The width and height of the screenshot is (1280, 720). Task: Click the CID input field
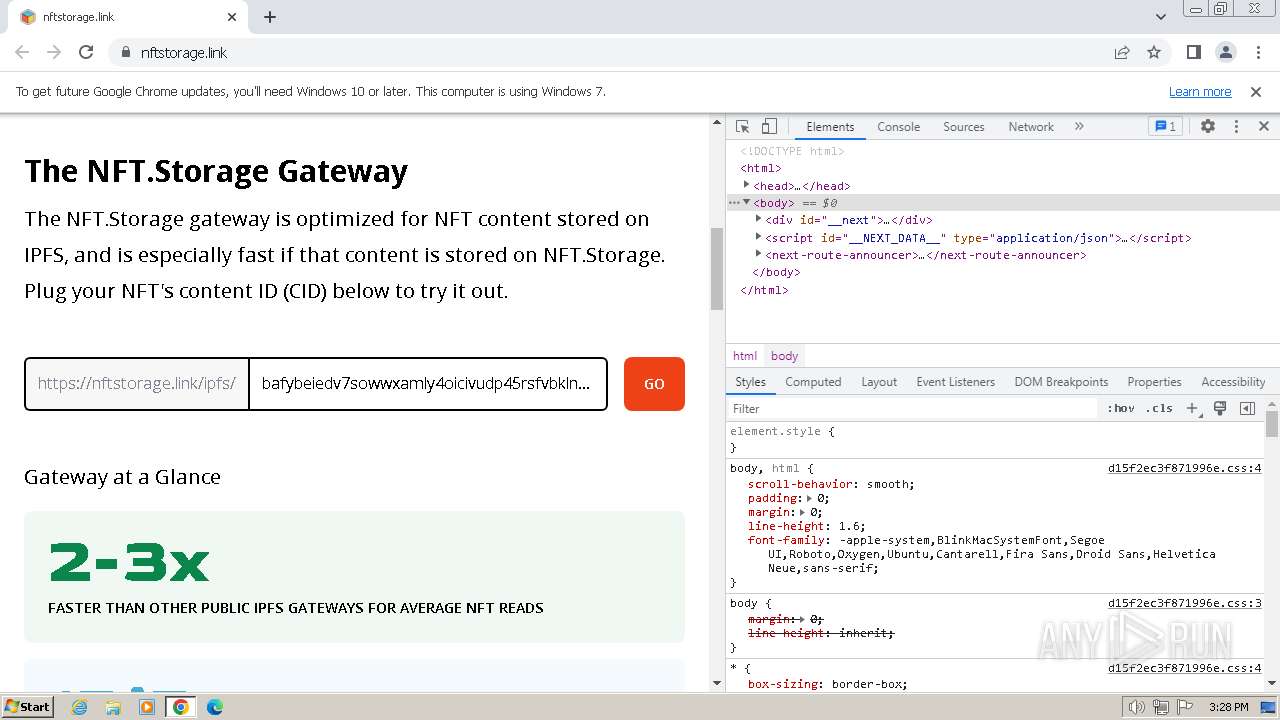click(428, 384)
